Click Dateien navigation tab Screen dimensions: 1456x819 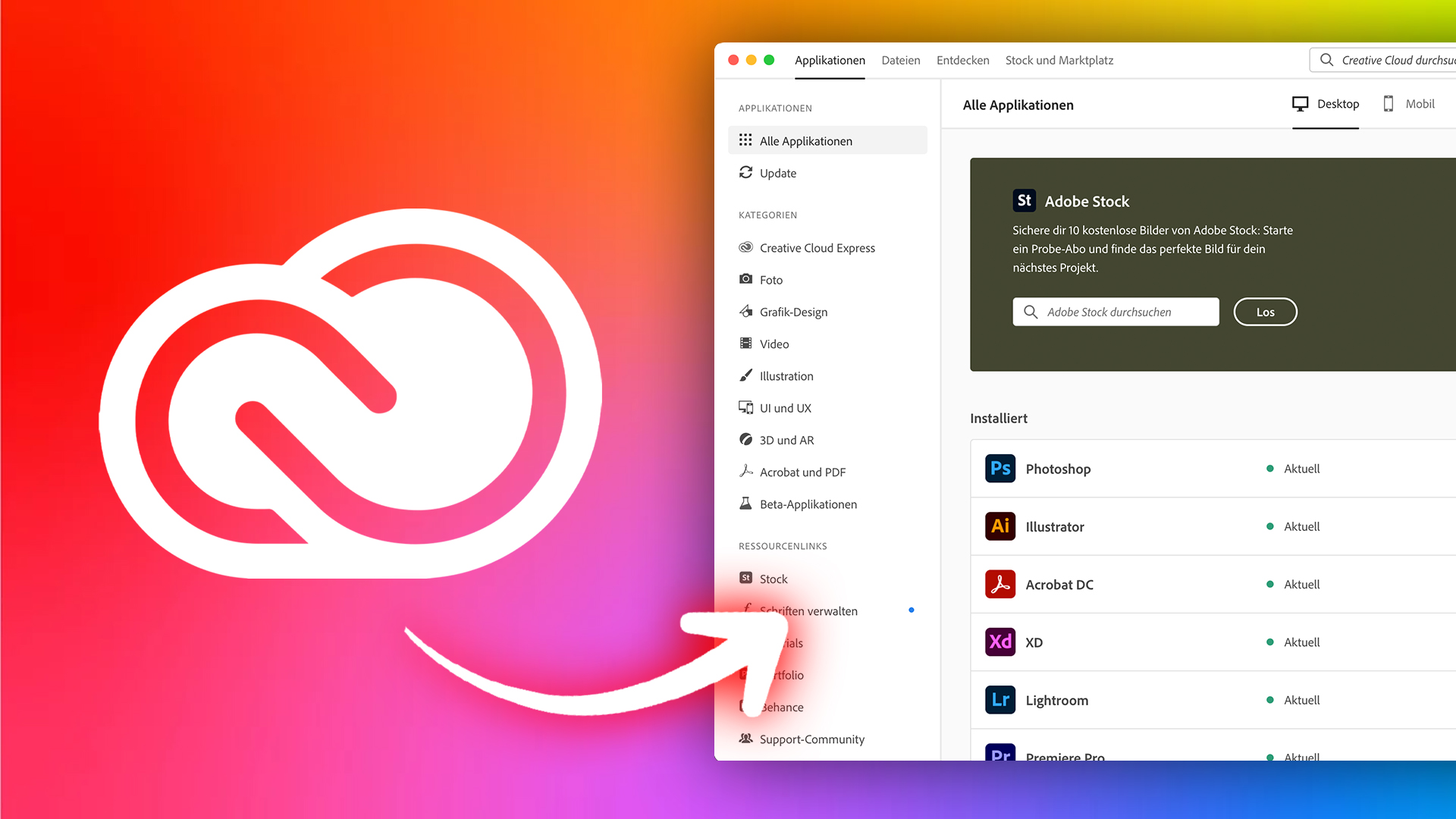900,60
